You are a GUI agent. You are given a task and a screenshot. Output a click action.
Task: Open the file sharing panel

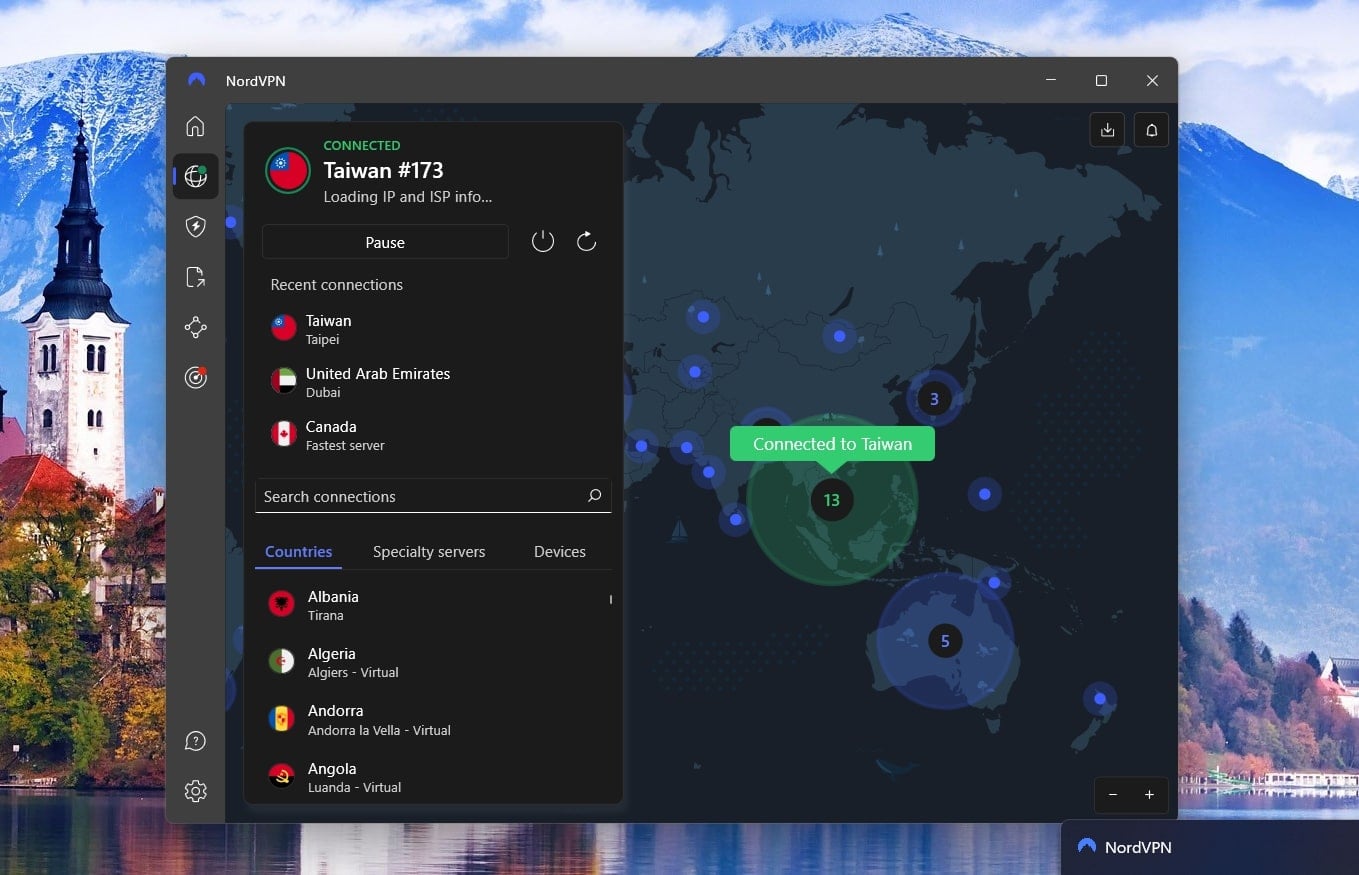195,277
